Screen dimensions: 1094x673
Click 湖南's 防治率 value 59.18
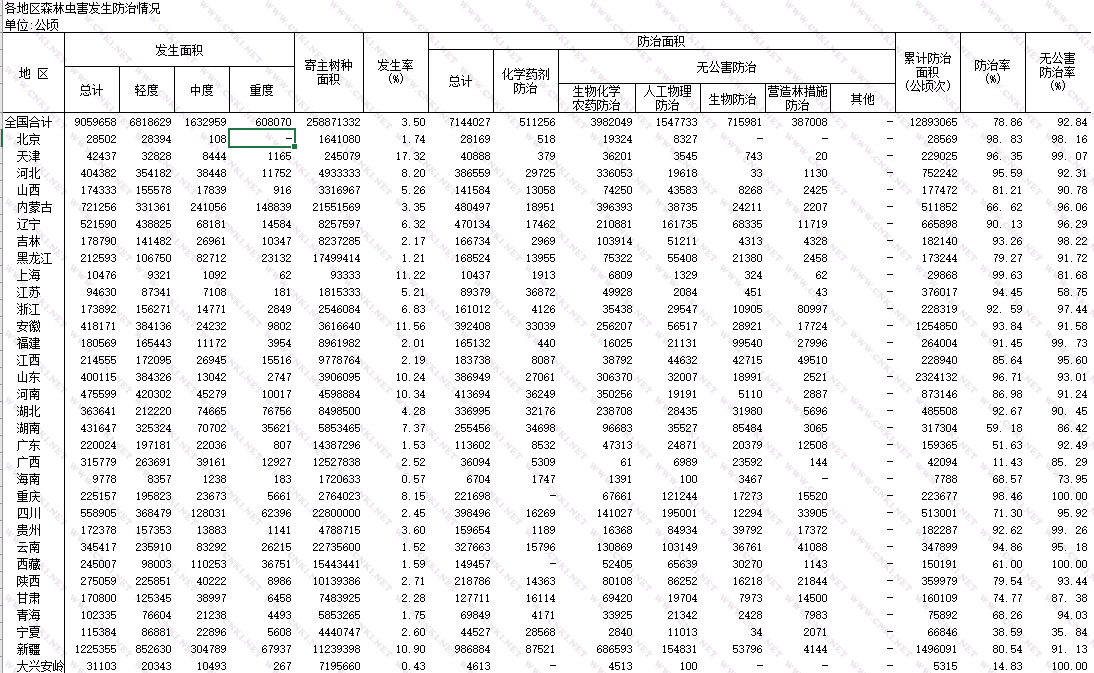pos(1004,428)
